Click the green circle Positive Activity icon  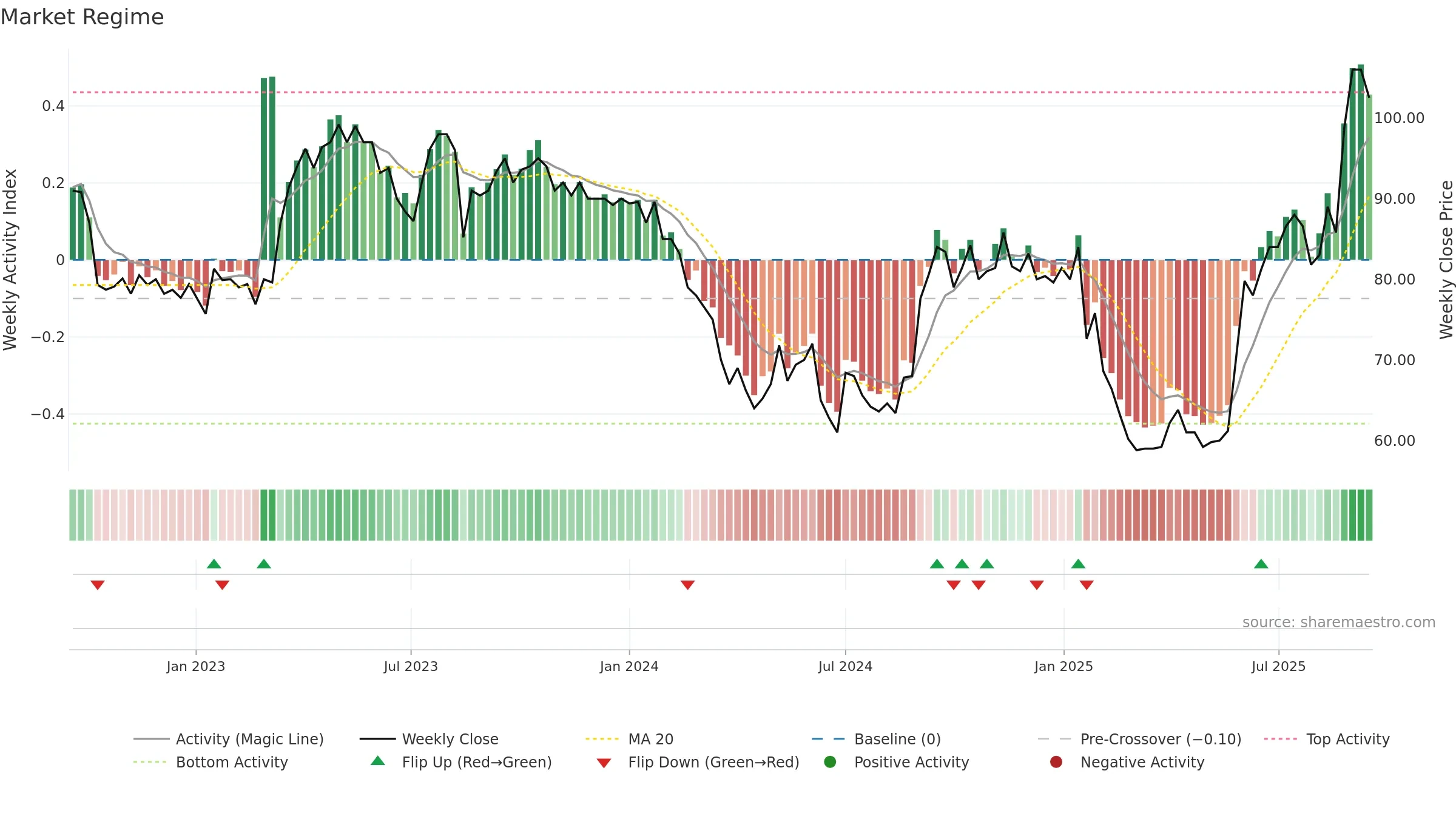830,762
